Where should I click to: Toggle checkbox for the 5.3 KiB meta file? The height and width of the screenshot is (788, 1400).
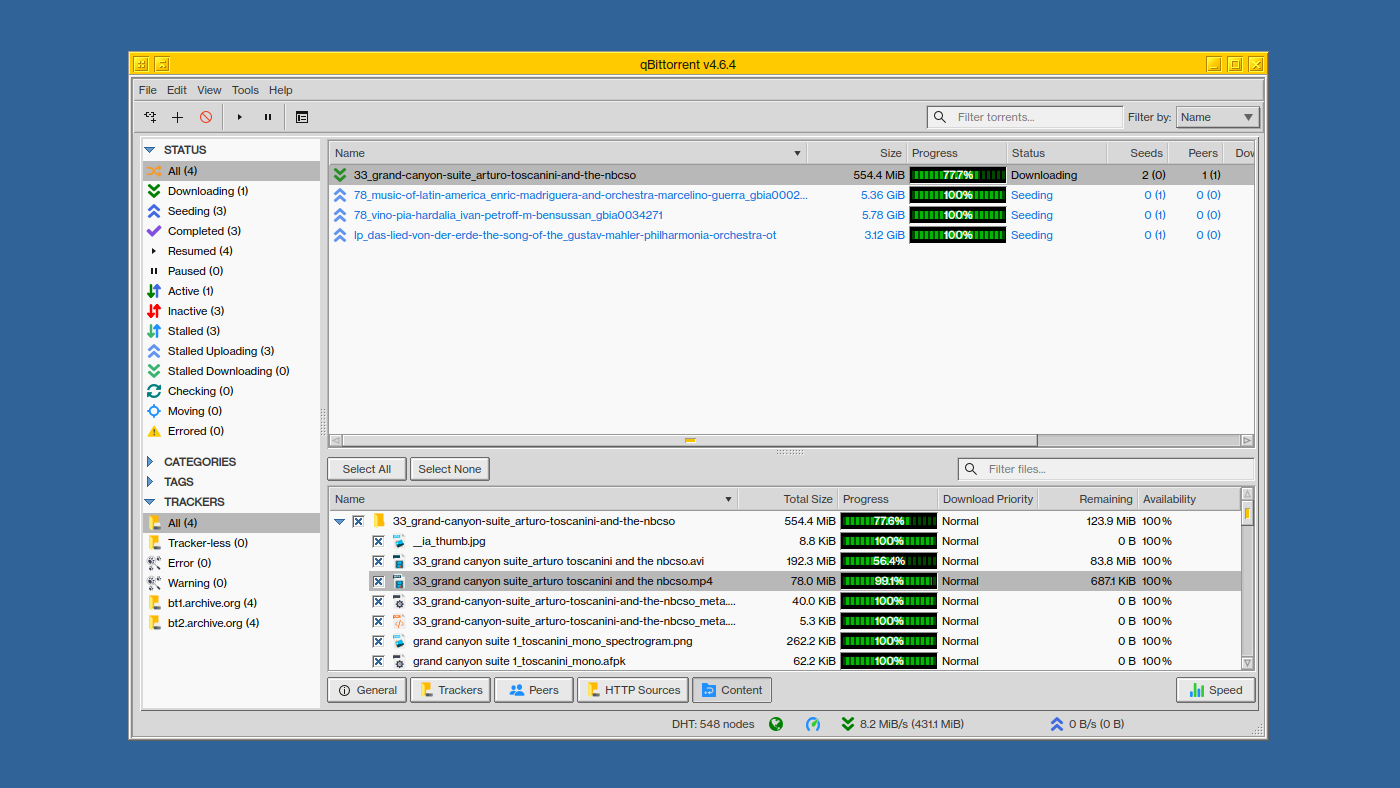coord(378,621)
